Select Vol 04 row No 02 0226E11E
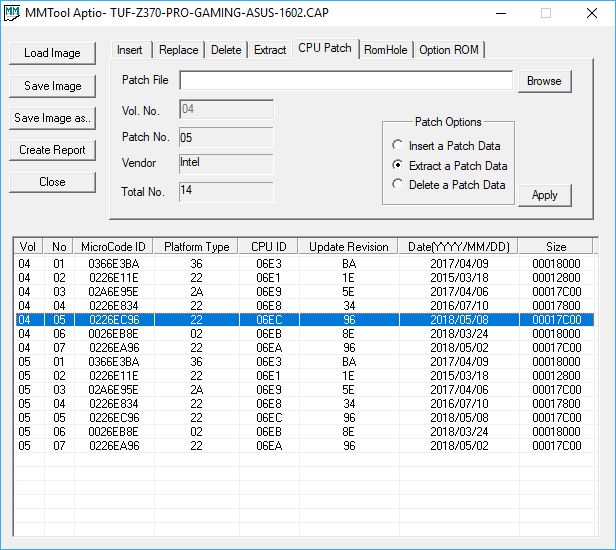Viewport: 616px width, 550px height. [x=304, y=278]
